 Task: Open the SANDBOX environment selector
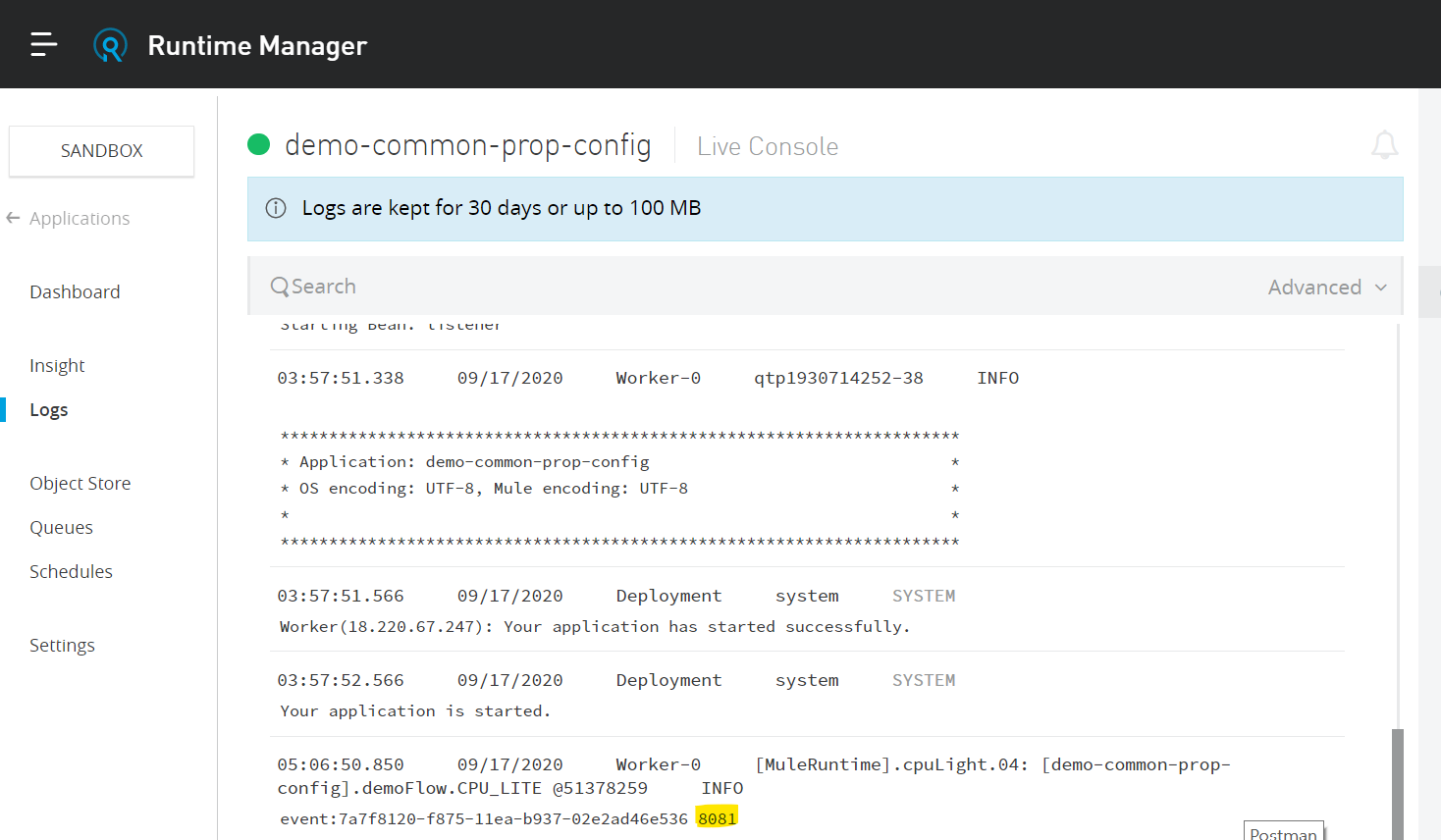(101, 151)
